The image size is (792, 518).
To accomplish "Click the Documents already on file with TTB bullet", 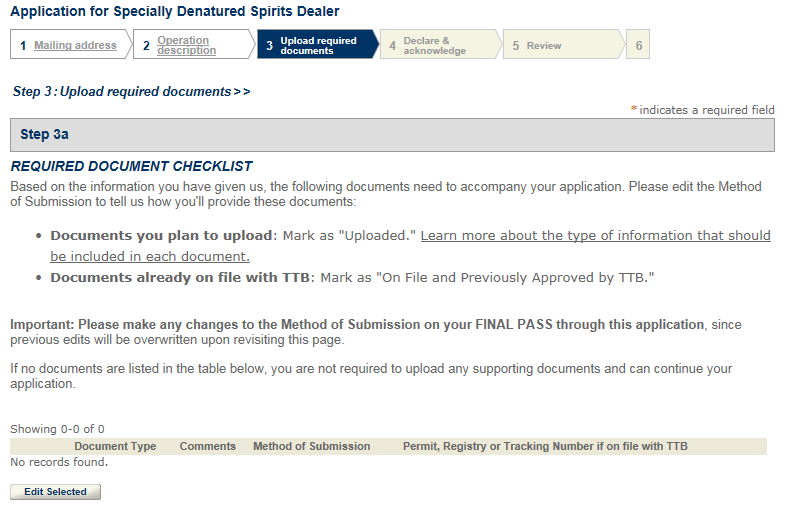I will tap(351, 276).
